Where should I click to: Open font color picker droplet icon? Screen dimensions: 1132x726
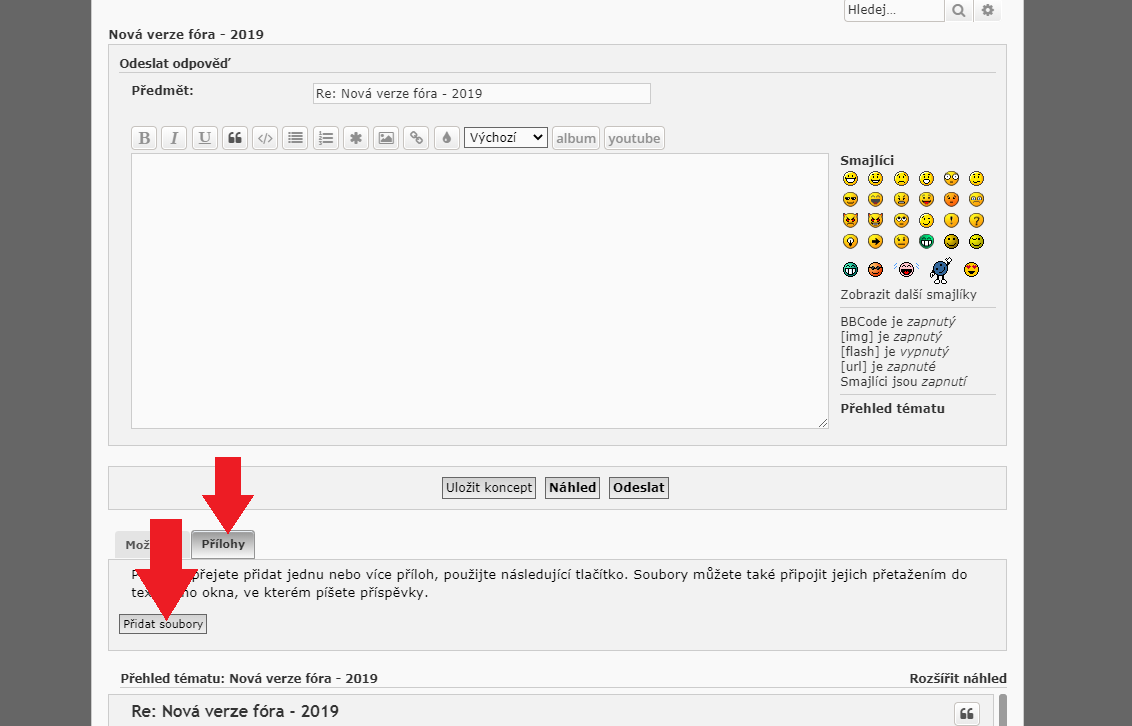(x=446, y=138)
